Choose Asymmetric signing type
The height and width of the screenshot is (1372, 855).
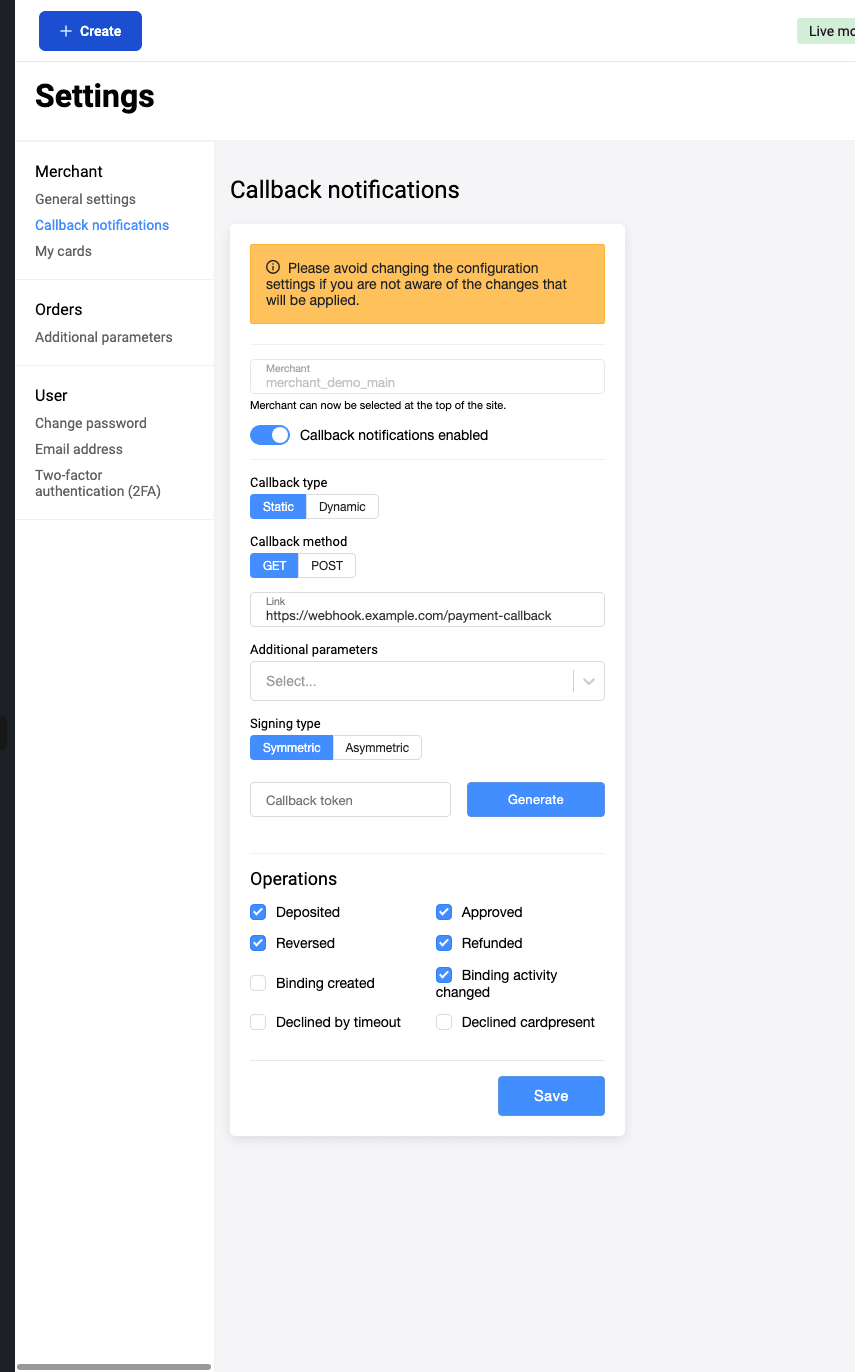tap(377, 748)
